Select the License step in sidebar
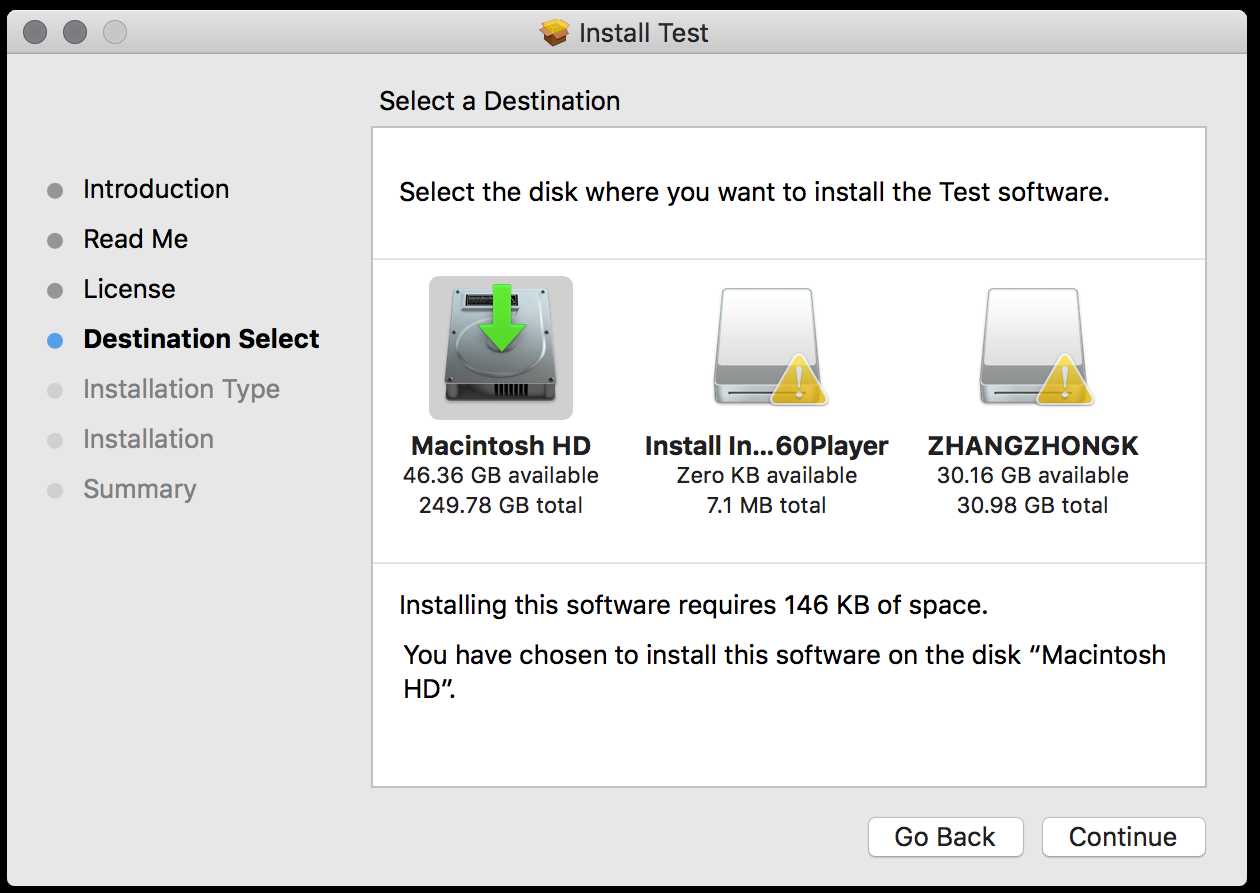The width and height of the screenshot is (1260, 893). click(129, 289)
